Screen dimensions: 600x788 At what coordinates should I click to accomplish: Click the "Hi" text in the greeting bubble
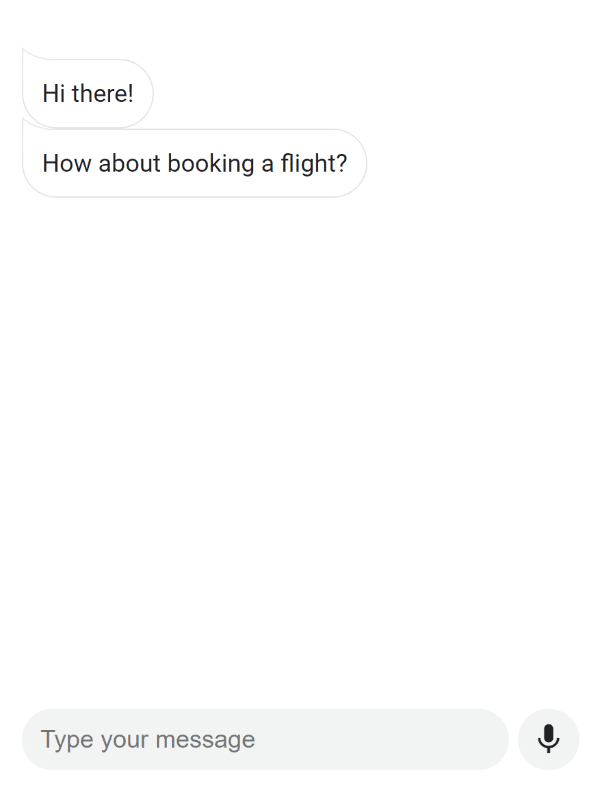(54, 93)
